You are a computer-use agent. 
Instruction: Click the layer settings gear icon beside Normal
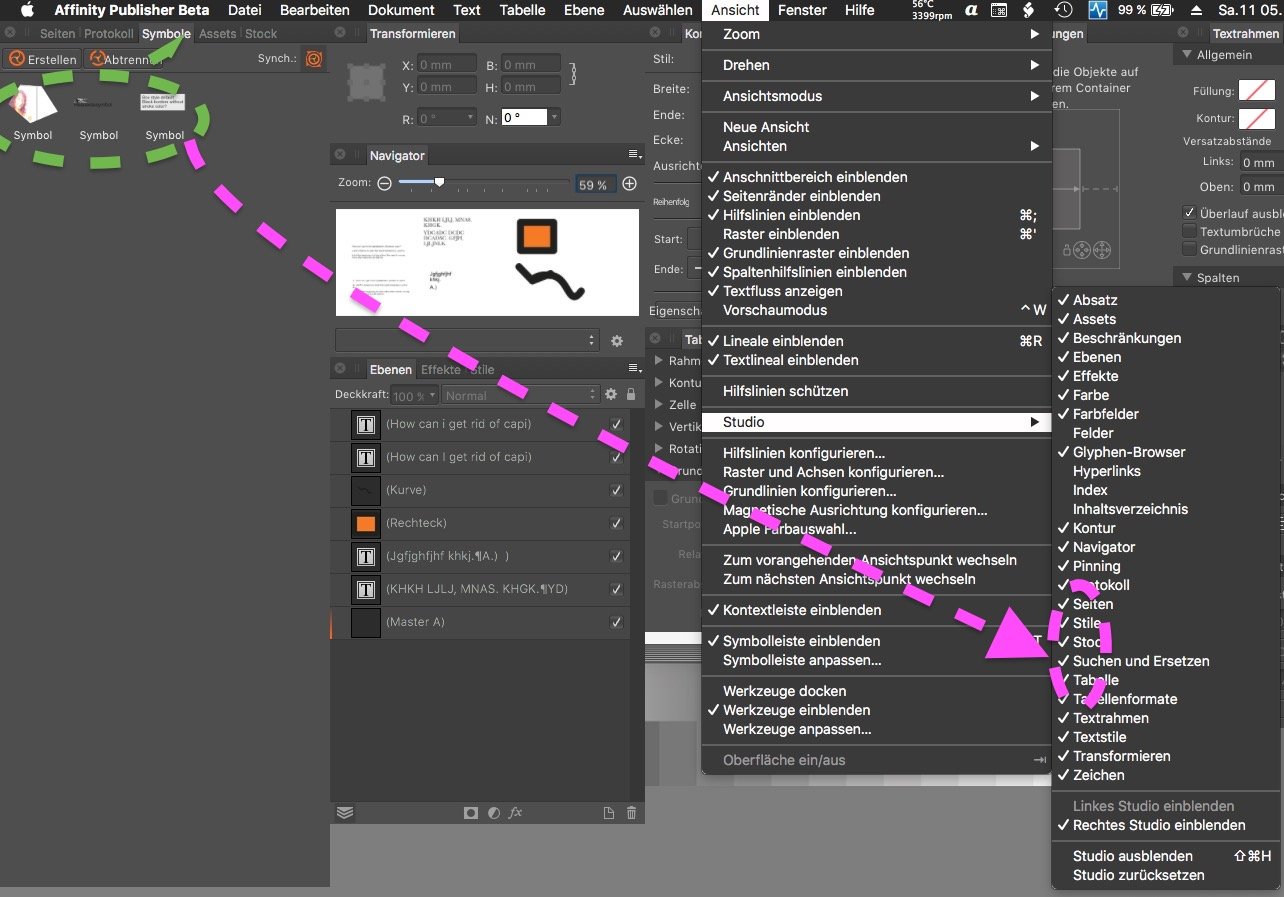611,395
